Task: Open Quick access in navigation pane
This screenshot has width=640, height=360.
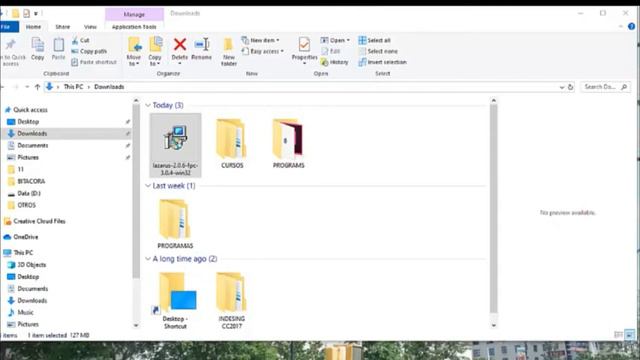Action: coord(30,110)
